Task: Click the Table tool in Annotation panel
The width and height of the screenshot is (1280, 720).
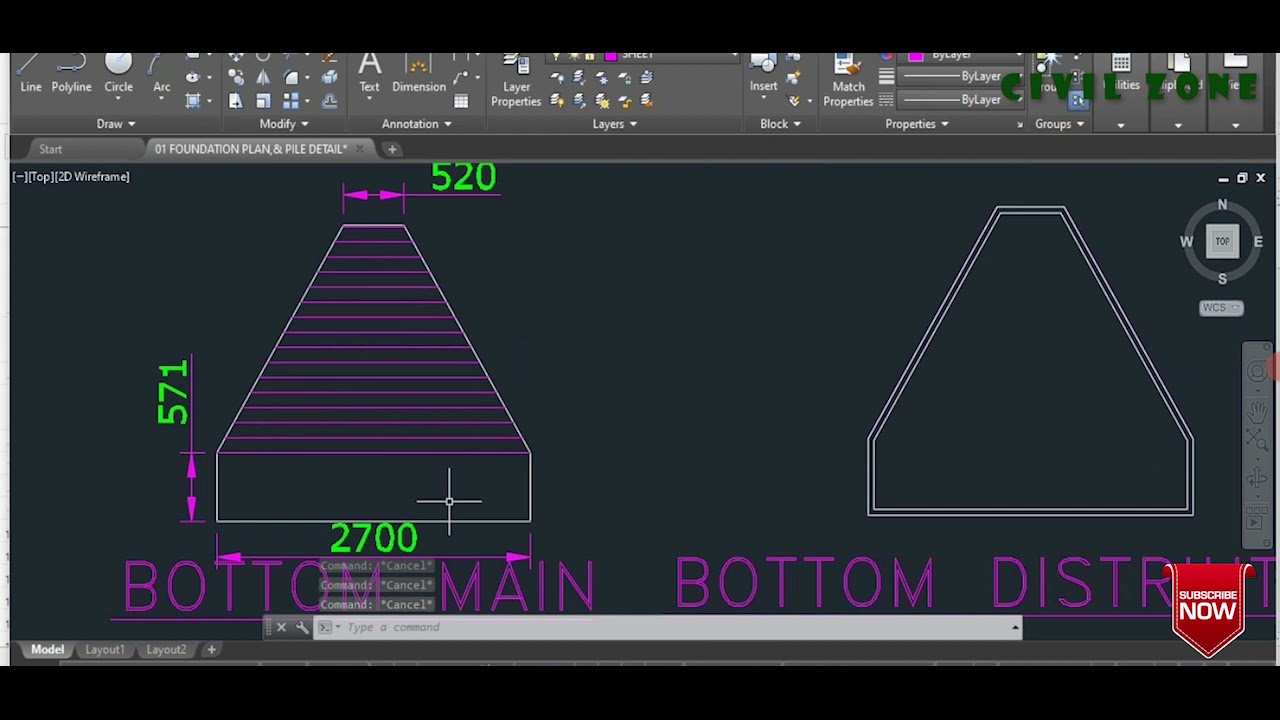Action: tap(461, 101)
